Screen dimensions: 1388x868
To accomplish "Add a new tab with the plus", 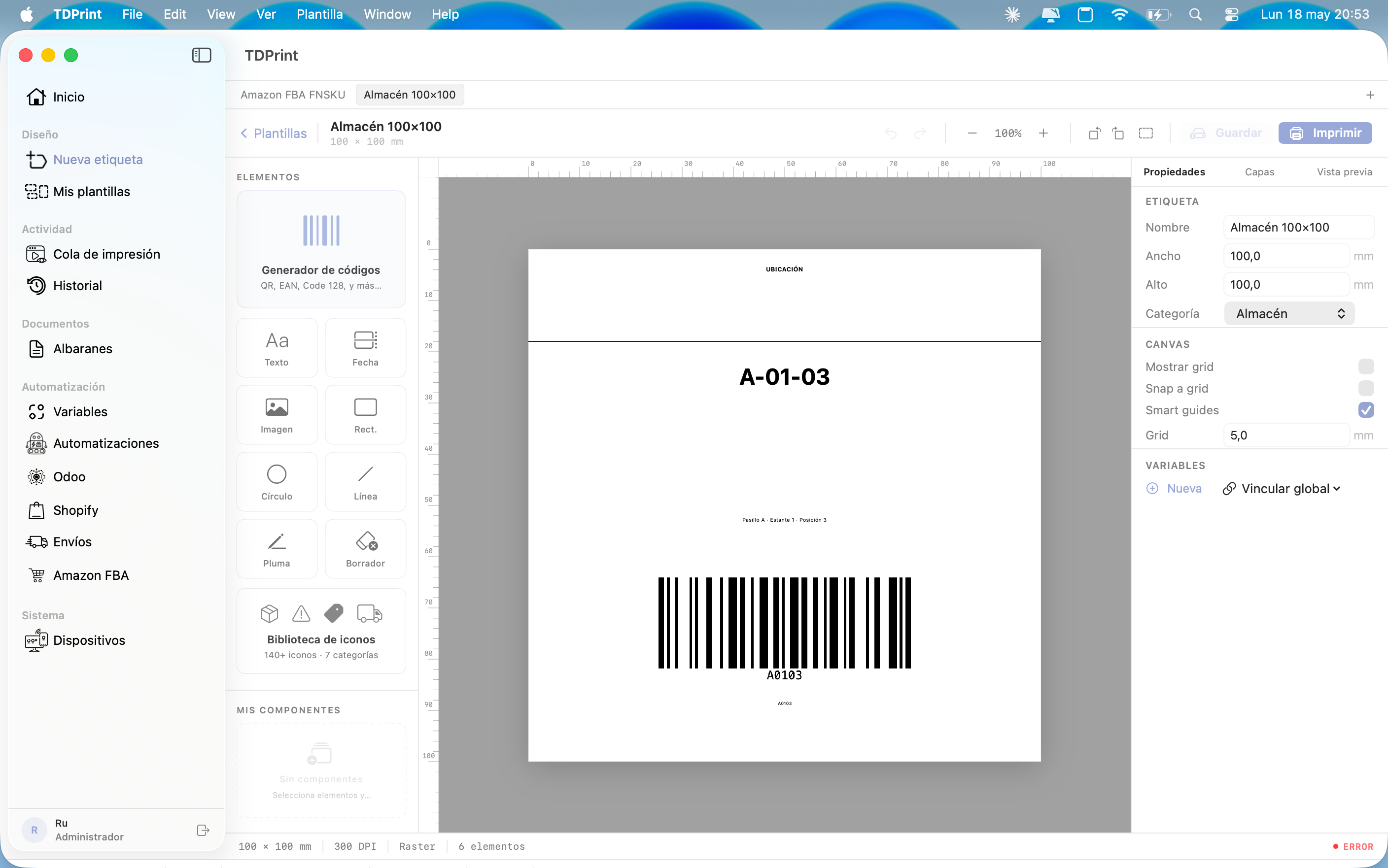I will (1370, 95).
